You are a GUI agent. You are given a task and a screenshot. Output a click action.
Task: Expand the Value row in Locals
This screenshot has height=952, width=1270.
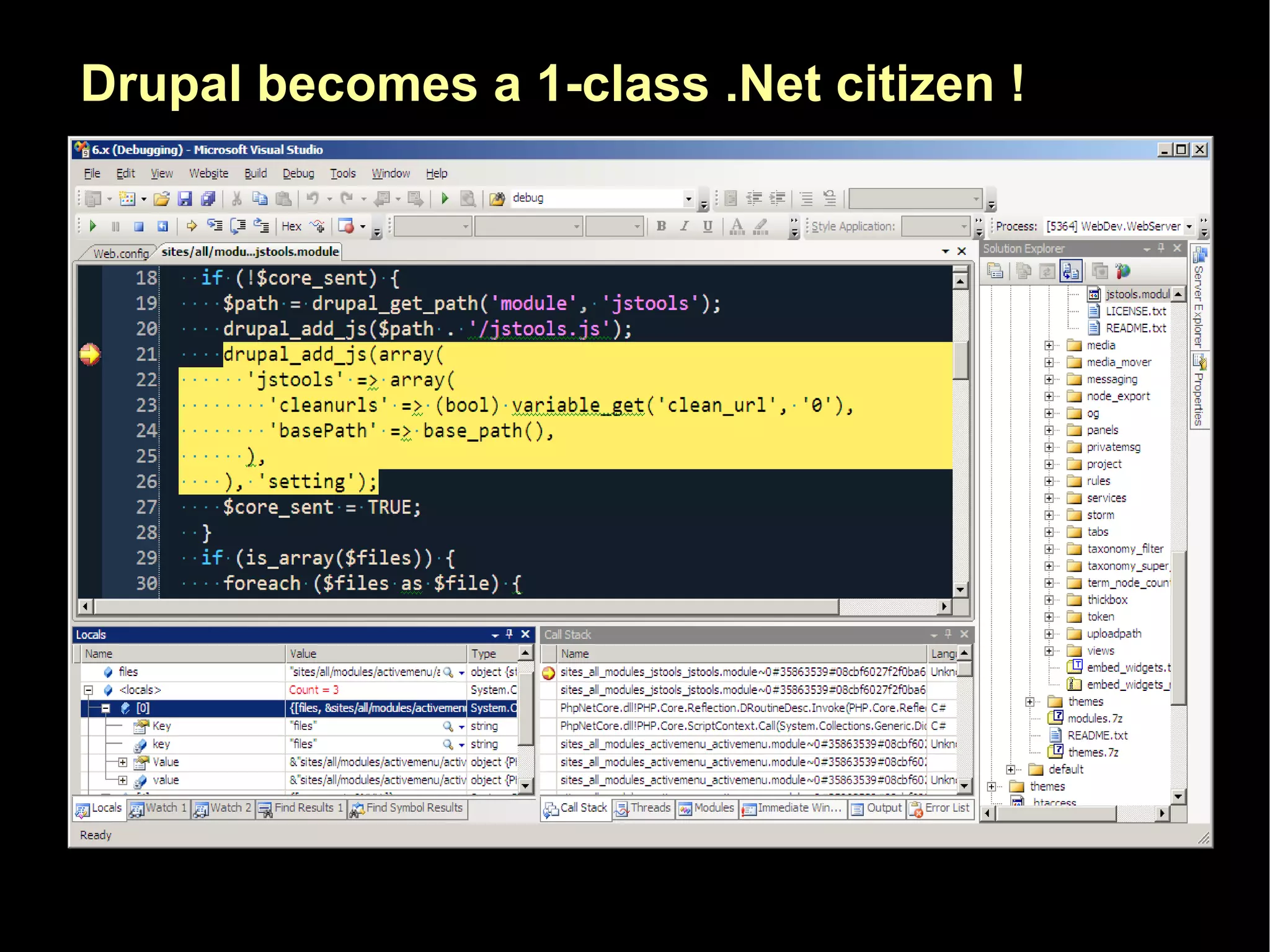click(123, 762)
